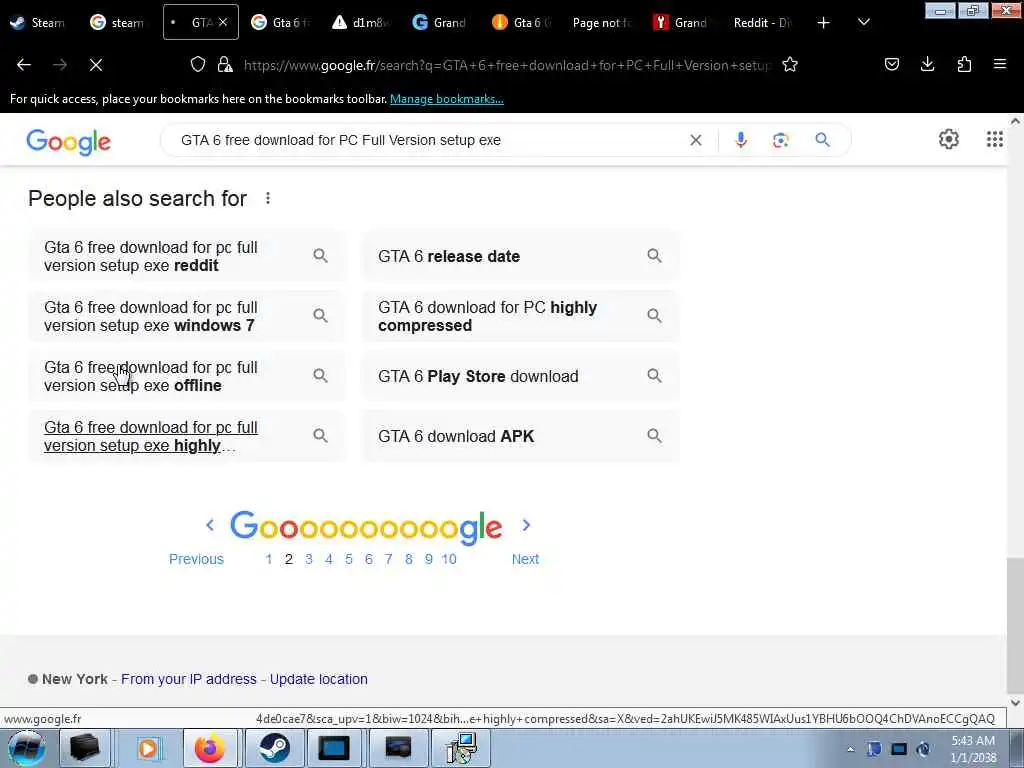The height and width of the screenshot is (768, 1024).
Task: Click From your IP address link
Action: coord(189,679)
